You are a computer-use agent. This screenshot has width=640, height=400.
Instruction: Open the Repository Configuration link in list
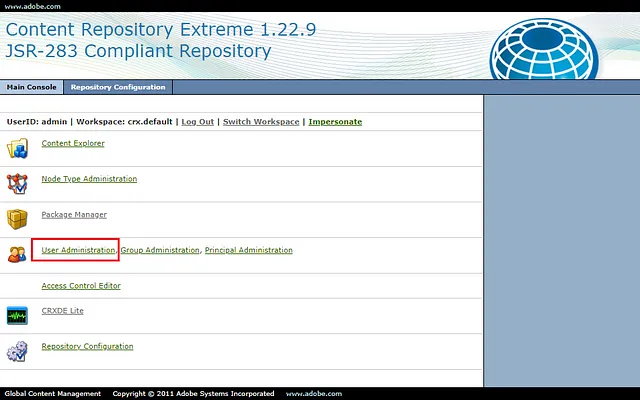pyautogui.click(x=87, y=346)
